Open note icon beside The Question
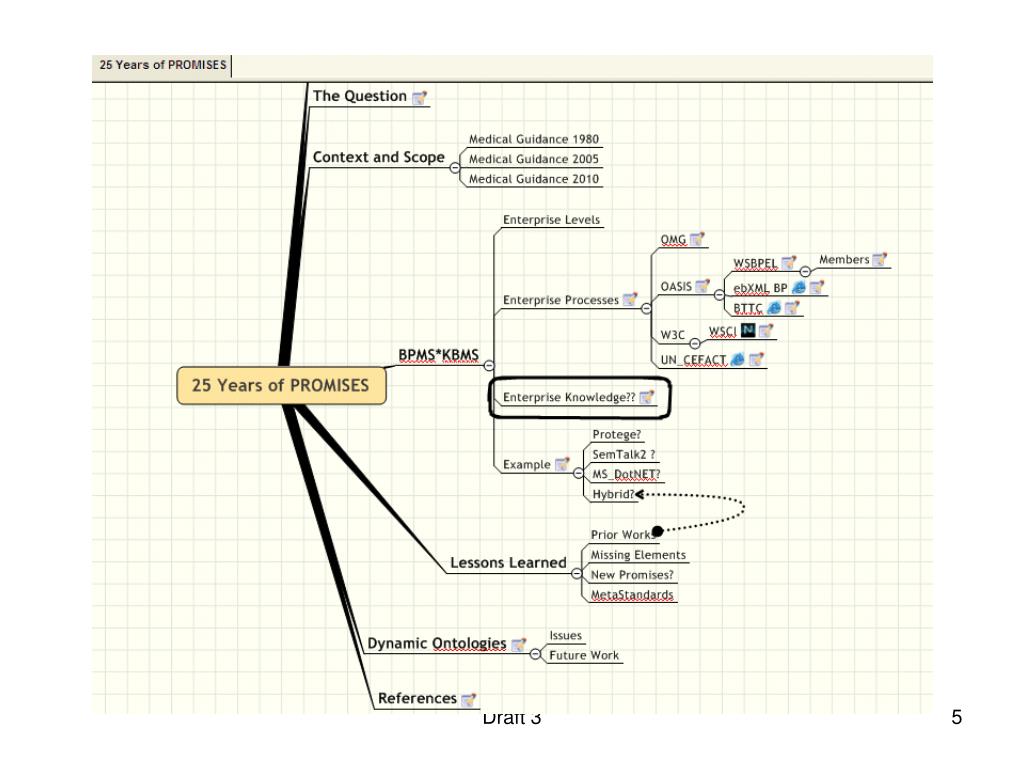Screen dimensions: 1024x768 (420, 97)
